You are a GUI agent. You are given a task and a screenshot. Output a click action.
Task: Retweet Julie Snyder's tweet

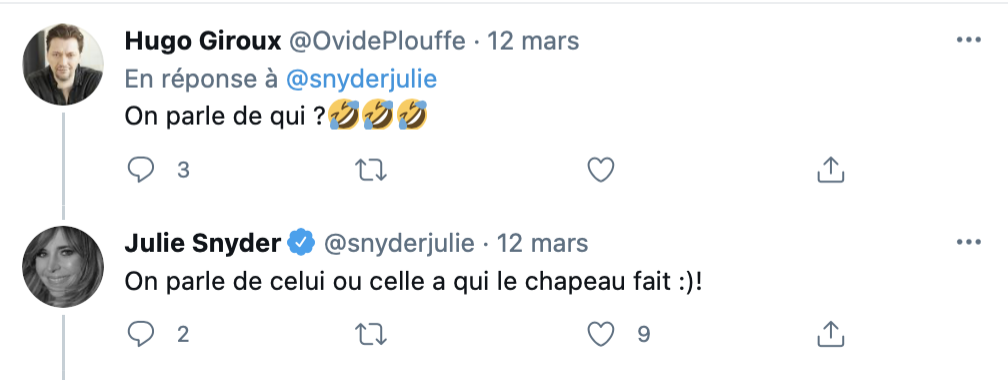coord(371,334)
